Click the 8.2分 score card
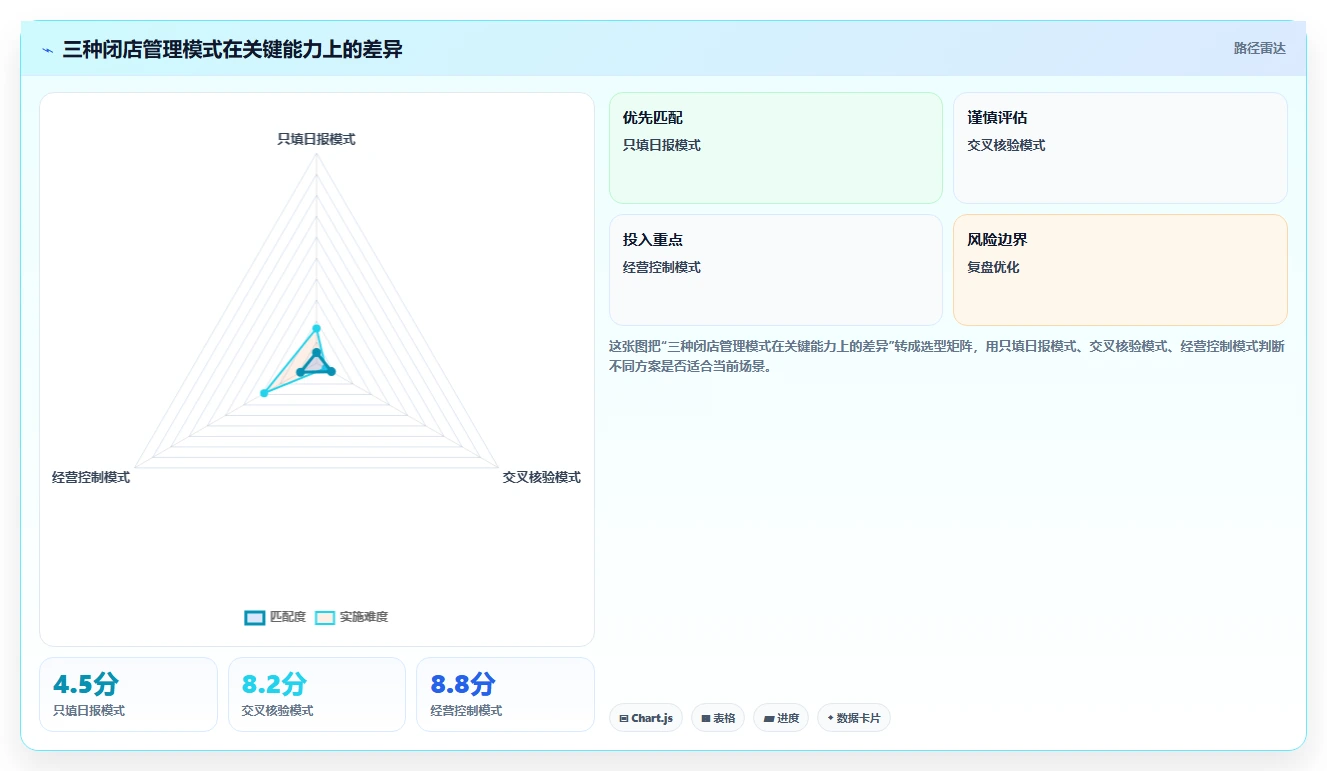The height and width of the screenshot is (771, 1327). pos(317,694)
